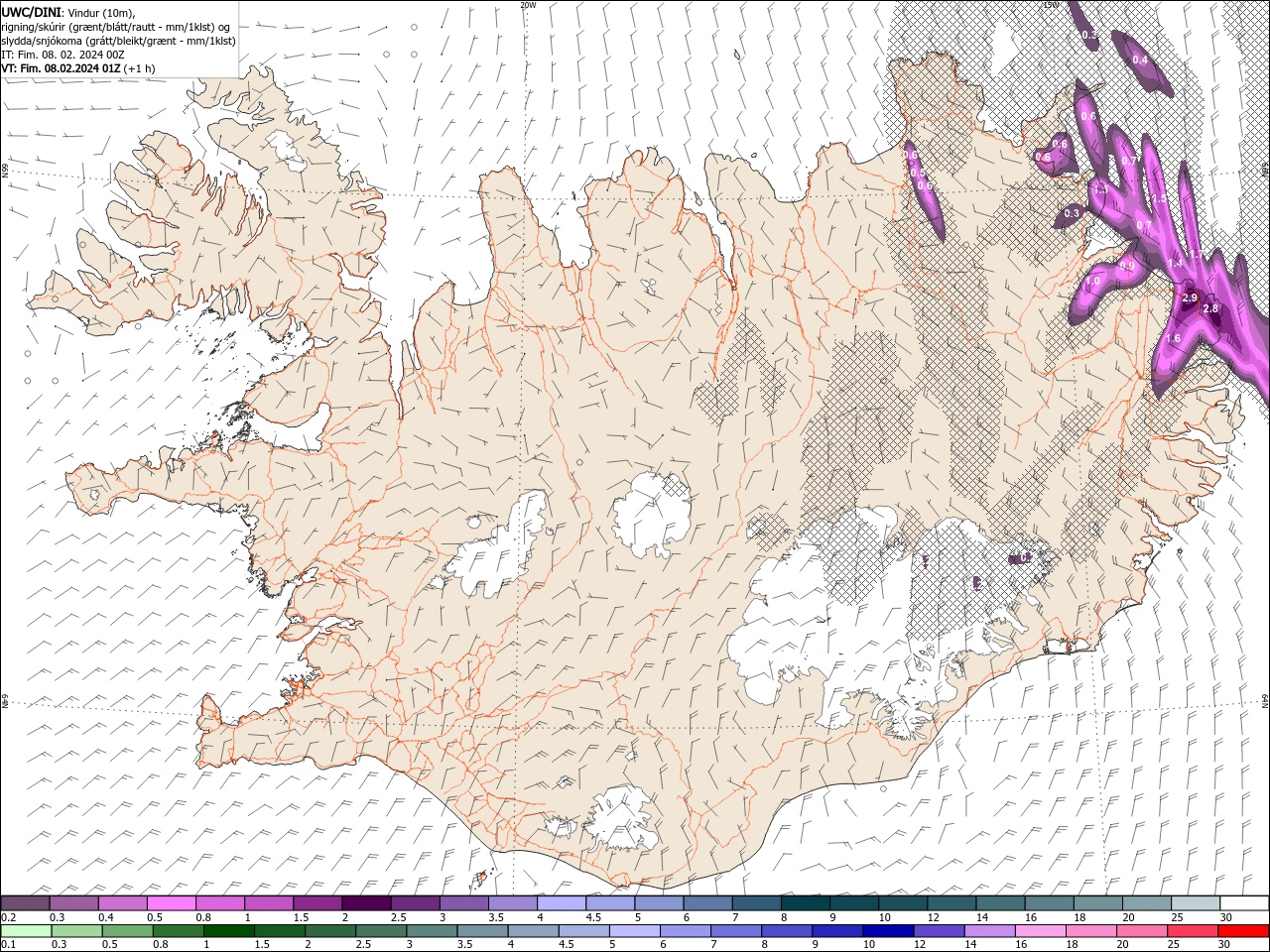The image size is (1270, 952).
Task: Click the 20W longitude label
Action: 528,5
